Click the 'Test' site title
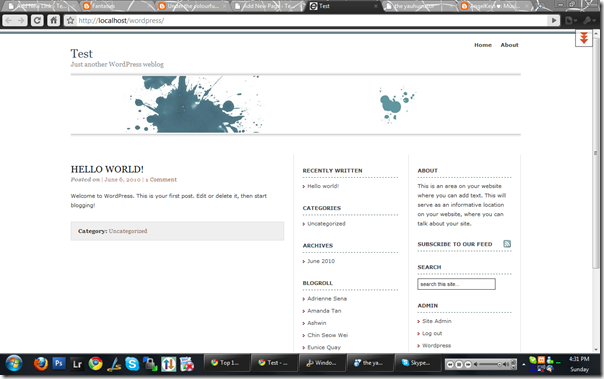Image resolution: width=604 pixels, height=379 pixels. pos(82,54)
